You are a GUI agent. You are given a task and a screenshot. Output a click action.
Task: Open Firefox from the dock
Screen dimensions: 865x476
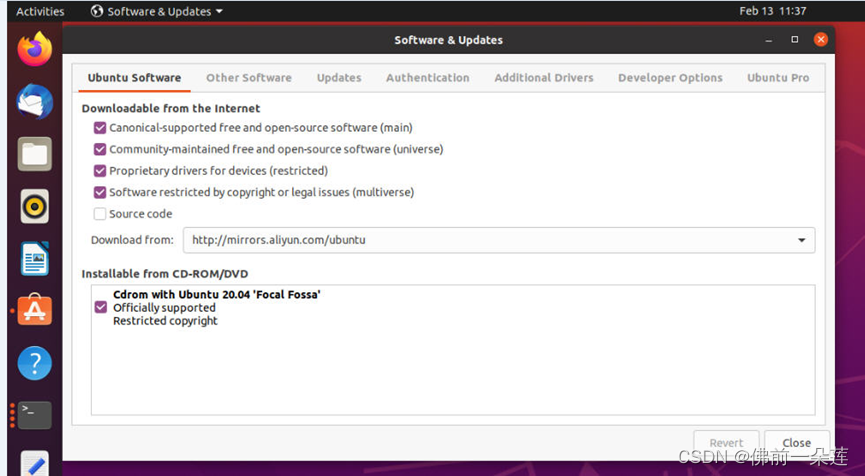pos(35,49)
